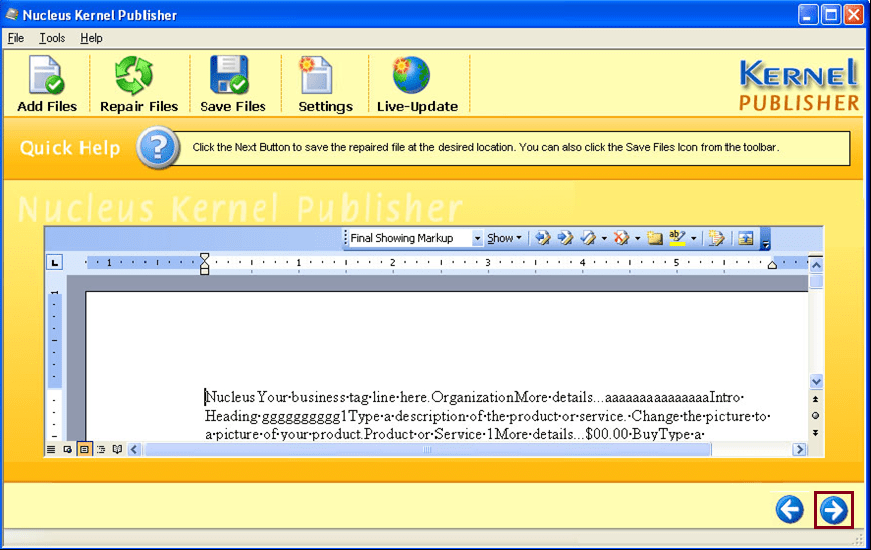Image resolution: width=871 pixels, height=550 pixels.
Task: Open the Final Showing Markup dropdown
Action: click(477, 239)
